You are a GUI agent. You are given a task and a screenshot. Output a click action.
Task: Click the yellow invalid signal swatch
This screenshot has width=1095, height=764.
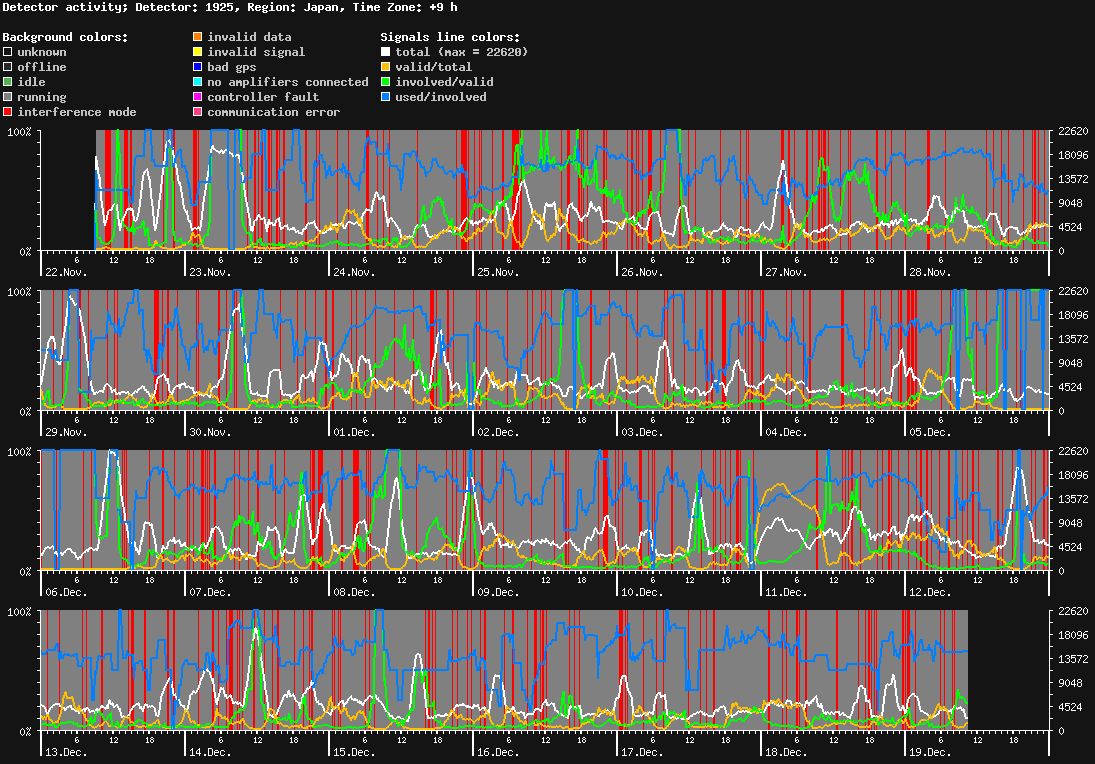click(198, 52)
